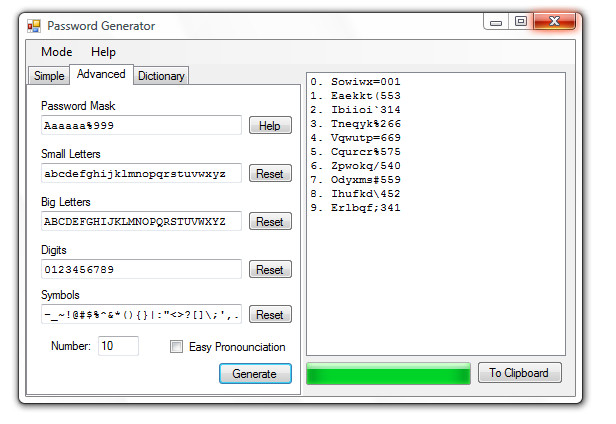This screenshot has height=424, width=616.
Task: Switch to the Simple tab
Action: (x=49, y=75)
